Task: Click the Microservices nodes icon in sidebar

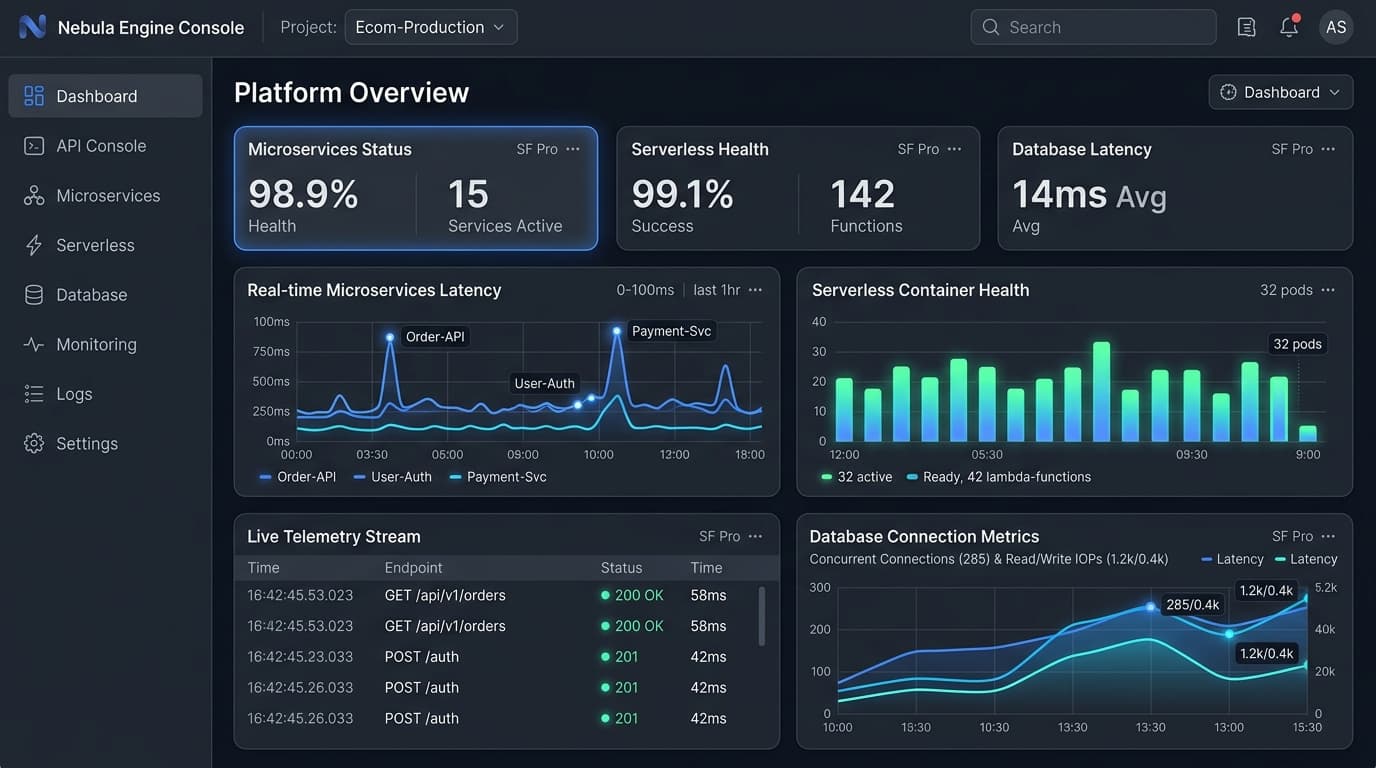Action: pos(34,196)
